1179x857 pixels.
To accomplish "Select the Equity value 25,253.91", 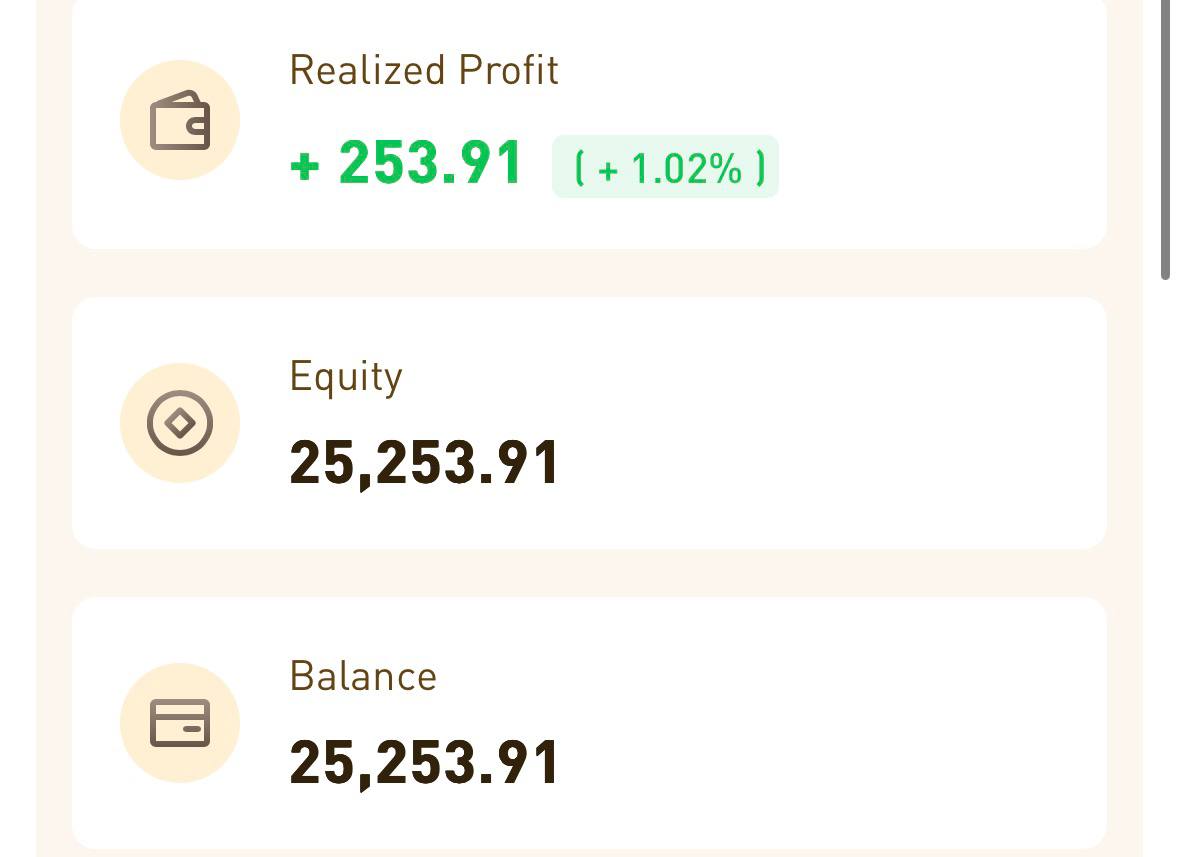I will coord(424,464).
